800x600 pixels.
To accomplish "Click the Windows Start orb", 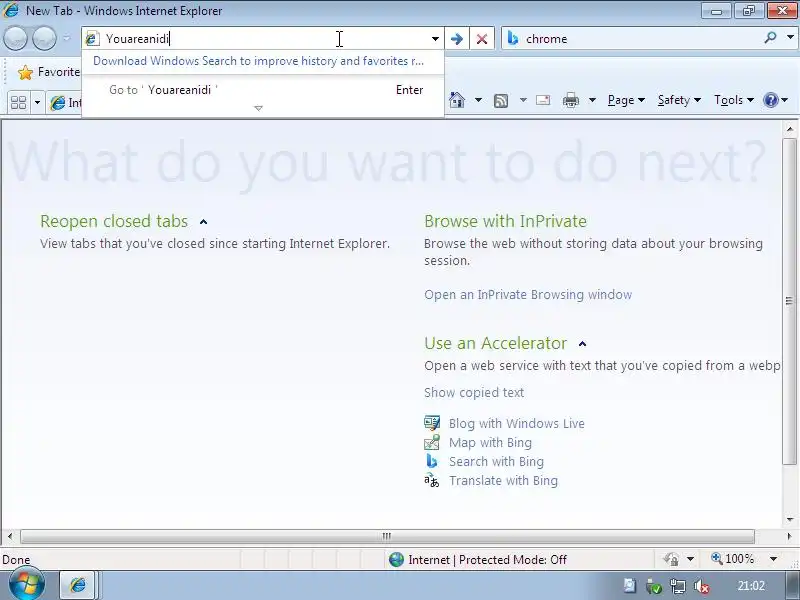I will [x=27, y=584].
